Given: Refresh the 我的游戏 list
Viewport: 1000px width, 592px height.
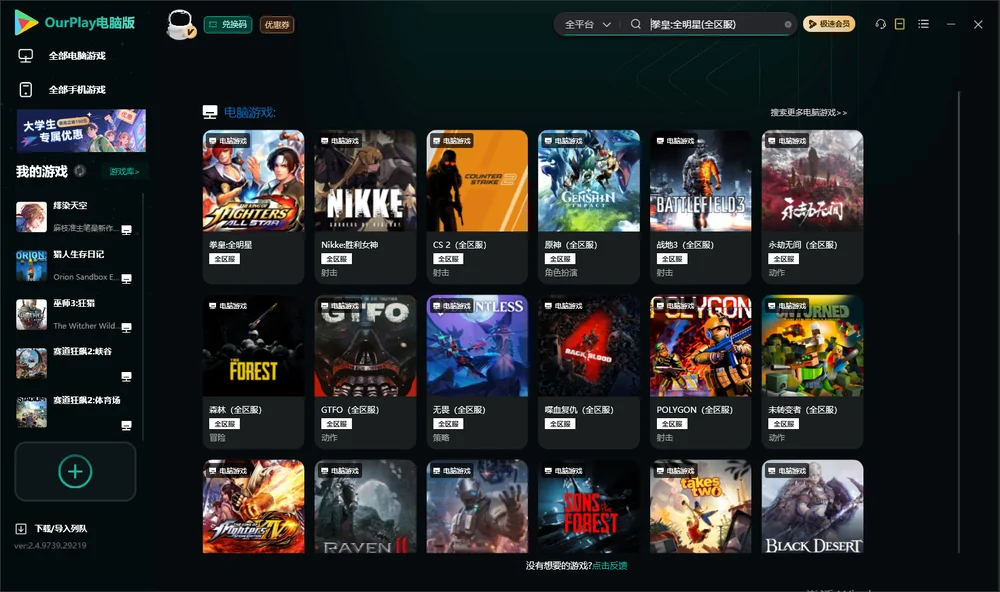Looking at the screenshot, I should [80, 171].
